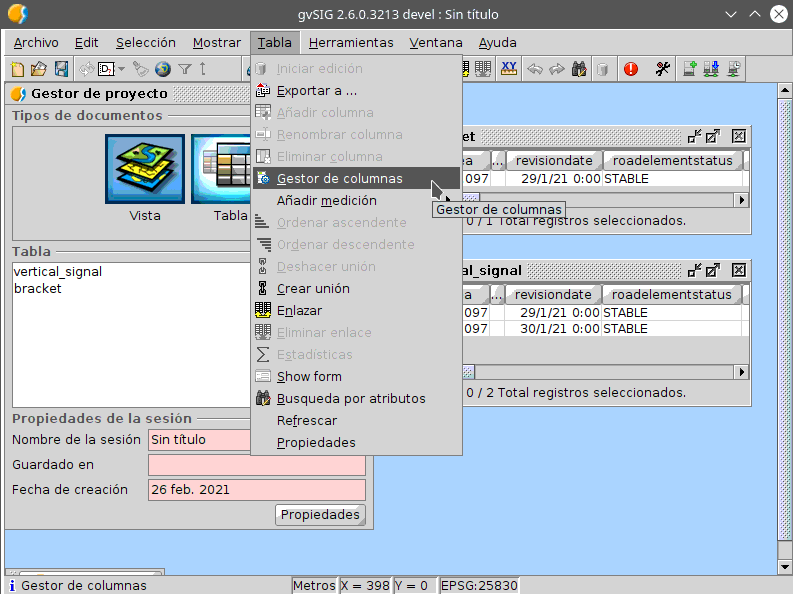Click the main workspace scroll-down arrow
Viewport: 793px width, 594px height.
point(784,566)
